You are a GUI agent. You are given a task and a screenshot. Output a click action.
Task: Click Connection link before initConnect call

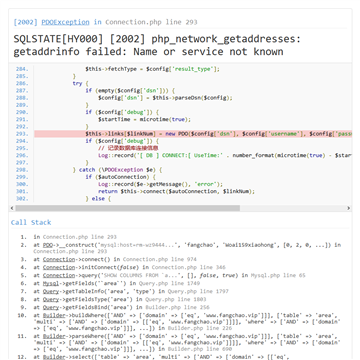59,267
